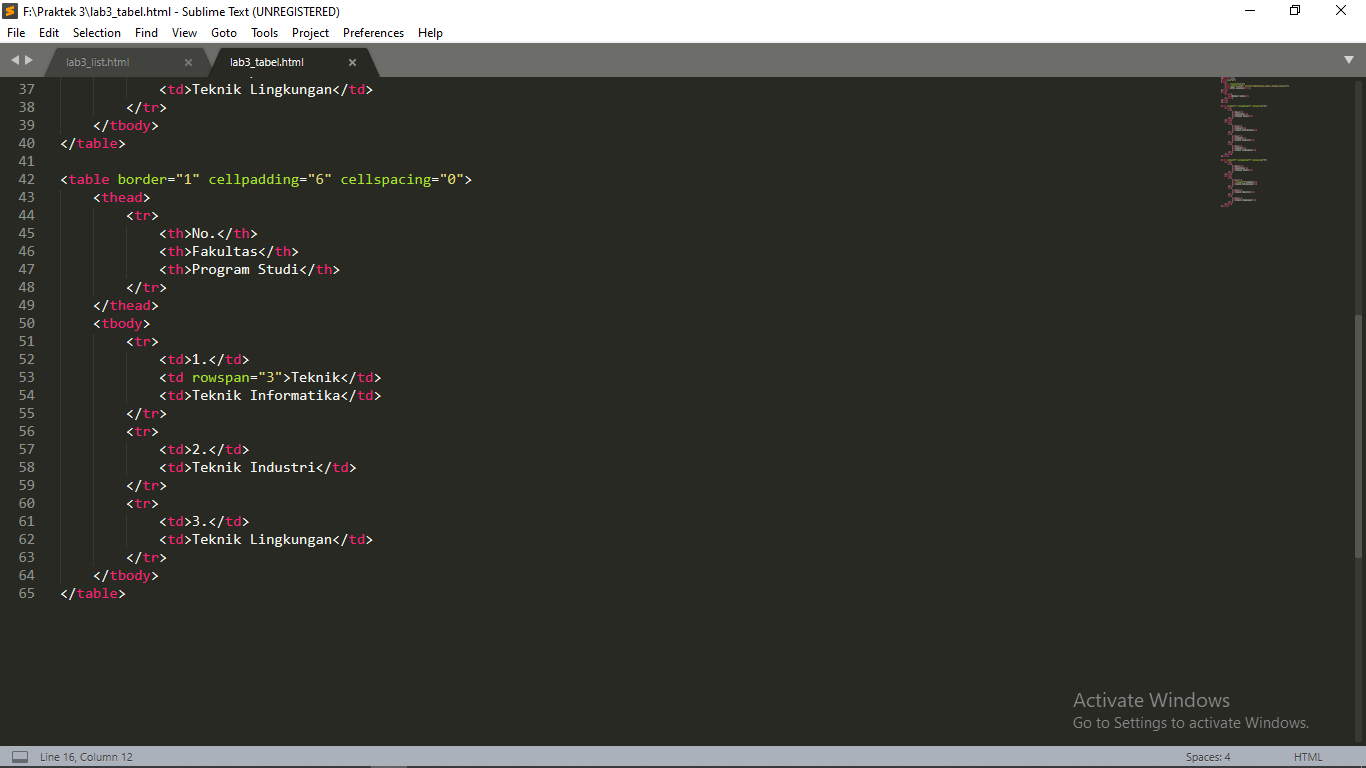Click the next-tab navigation arrow icon
The image size is (1366, 768).
point(27,59)
